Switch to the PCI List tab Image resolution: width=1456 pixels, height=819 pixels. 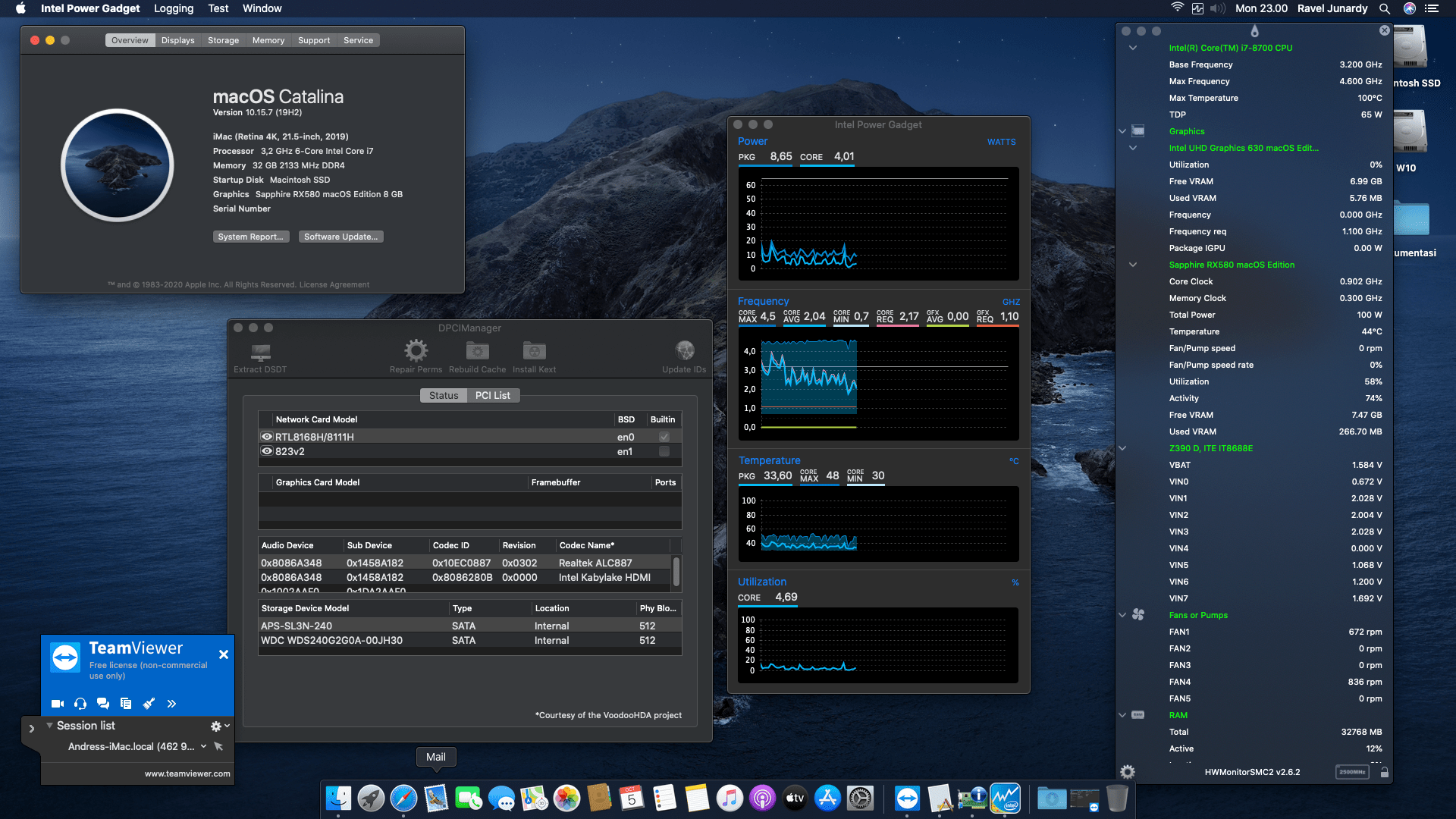point(493,395)
